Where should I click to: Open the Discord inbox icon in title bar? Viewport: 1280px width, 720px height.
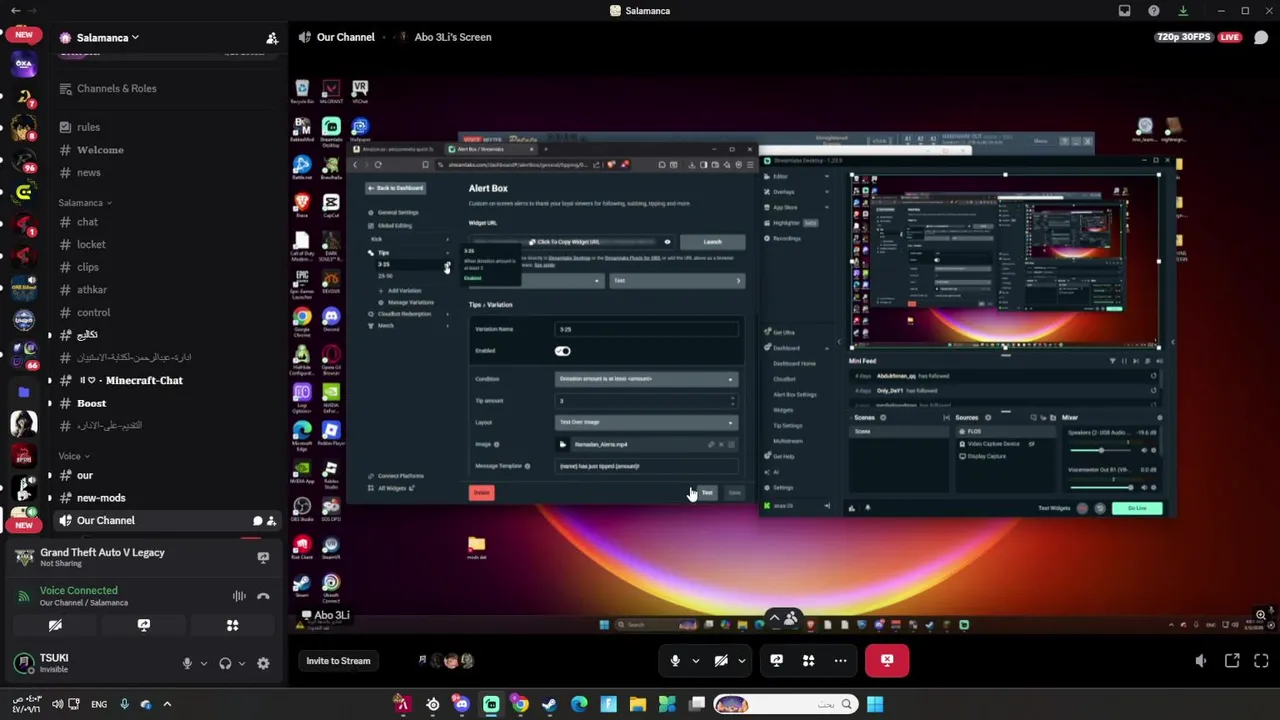coord(1125,11)
